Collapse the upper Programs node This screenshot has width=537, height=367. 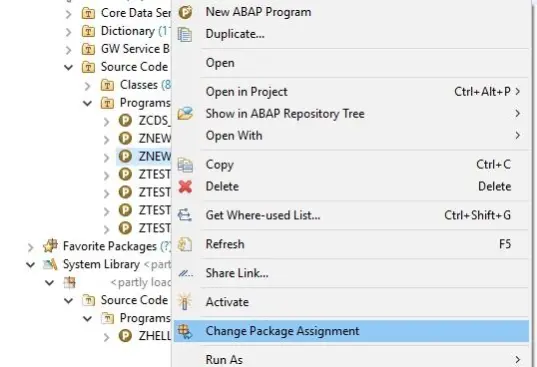click(x=88, y=103)
